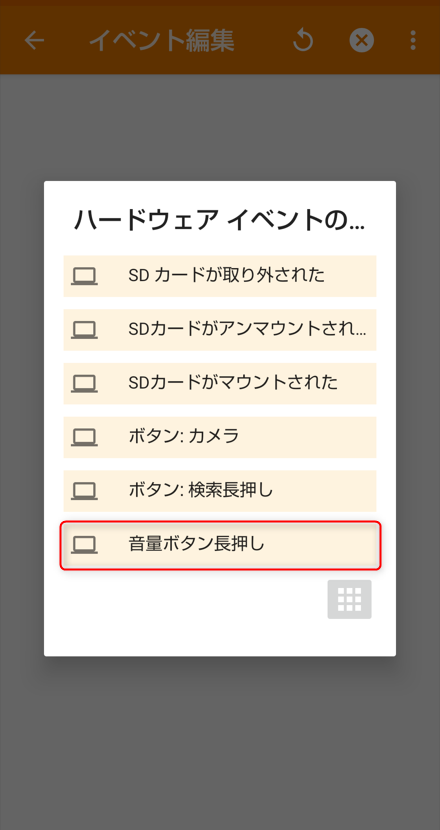Click the cancel X circle icon
Screen dimensions: 440x830
coord(362,40)
